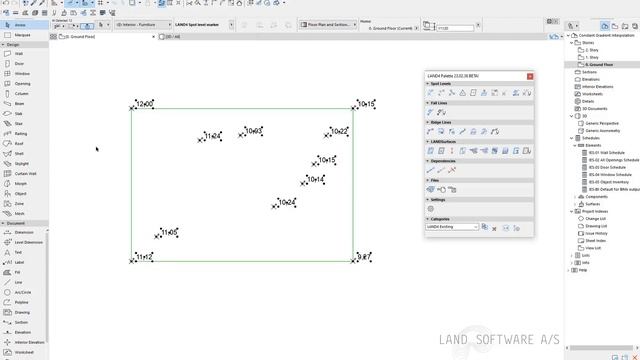Image resolution: width=640 pixels, height=360 pixels.
Task: Collapse the Fall Lines section
Action: tap(428, 103)
